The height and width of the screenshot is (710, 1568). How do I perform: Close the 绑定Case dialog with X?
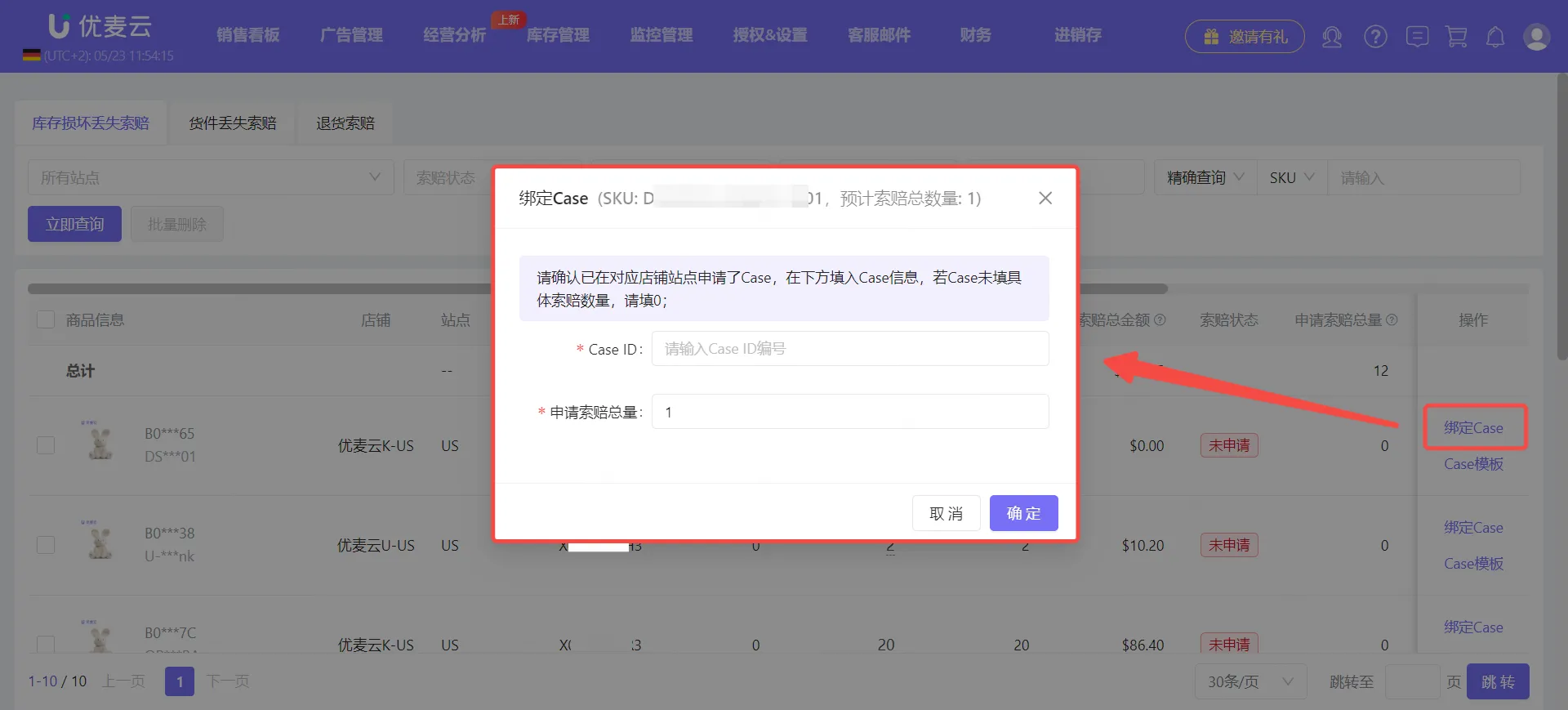click(x=1045, y=198)
